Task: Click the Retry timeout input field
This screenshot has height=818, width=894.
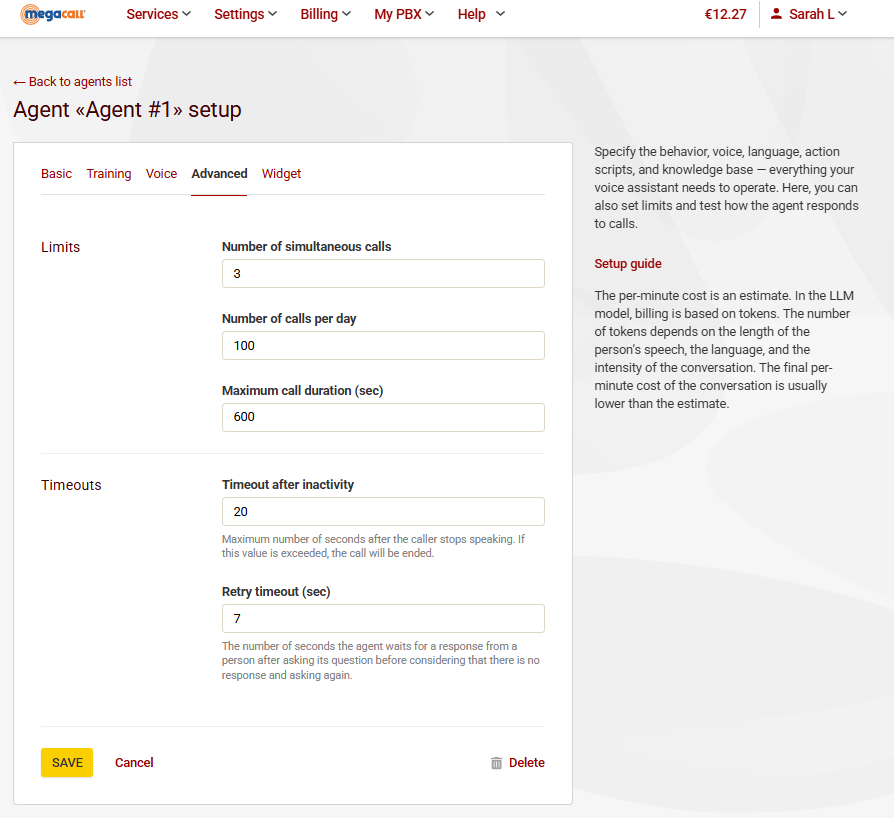Action: pyautogui.click(x=383, y=619)
